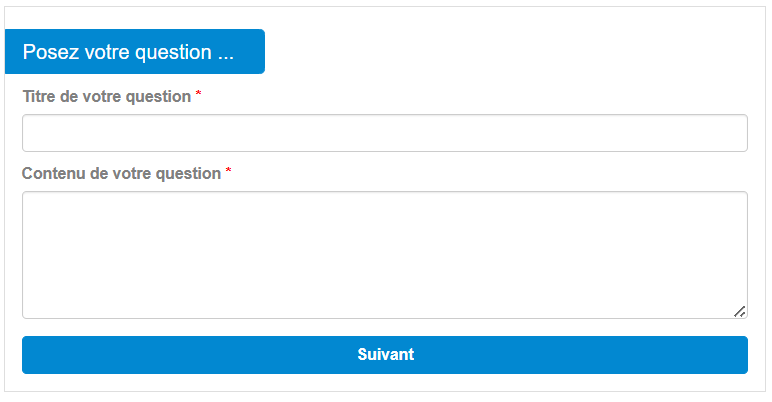Image resolution: width=772 pixels, height=402 pixels.
Task: Place cursor in 'Titre de votre question' box
Action: 385,133
